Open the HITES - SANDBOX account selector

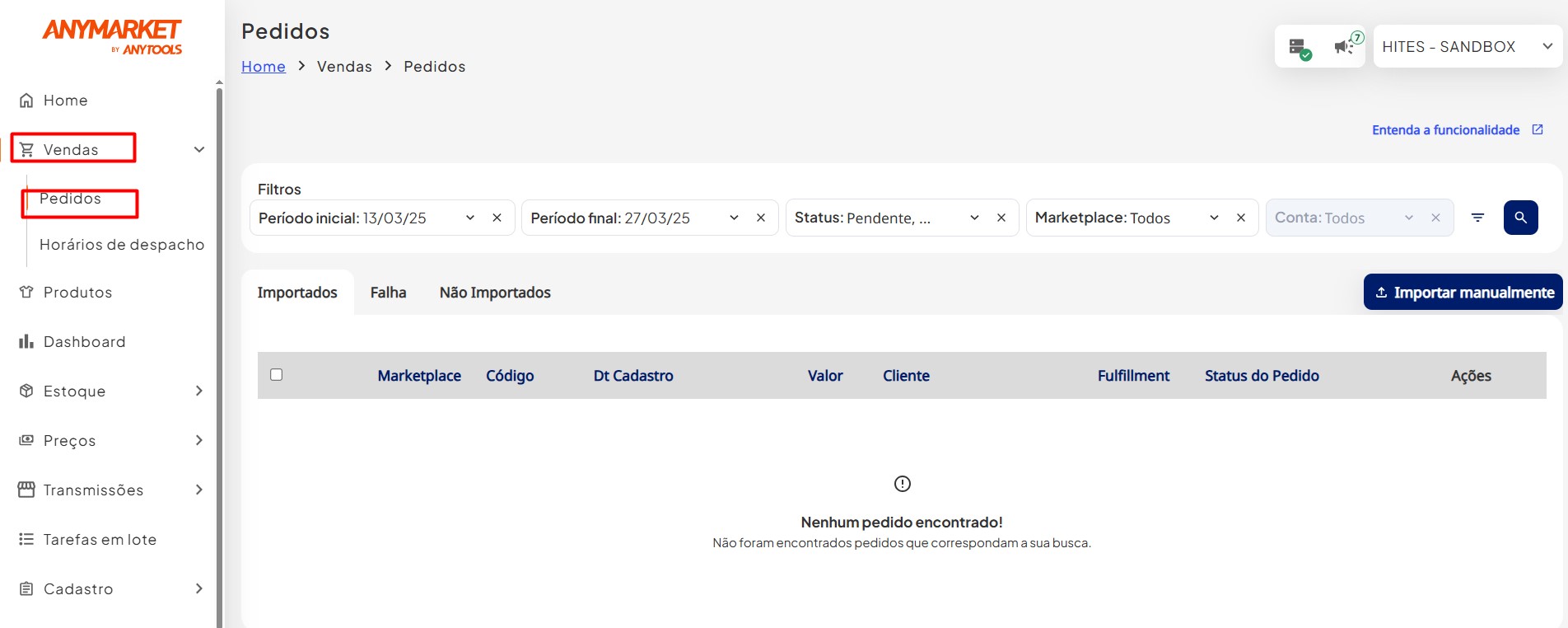1468,46
